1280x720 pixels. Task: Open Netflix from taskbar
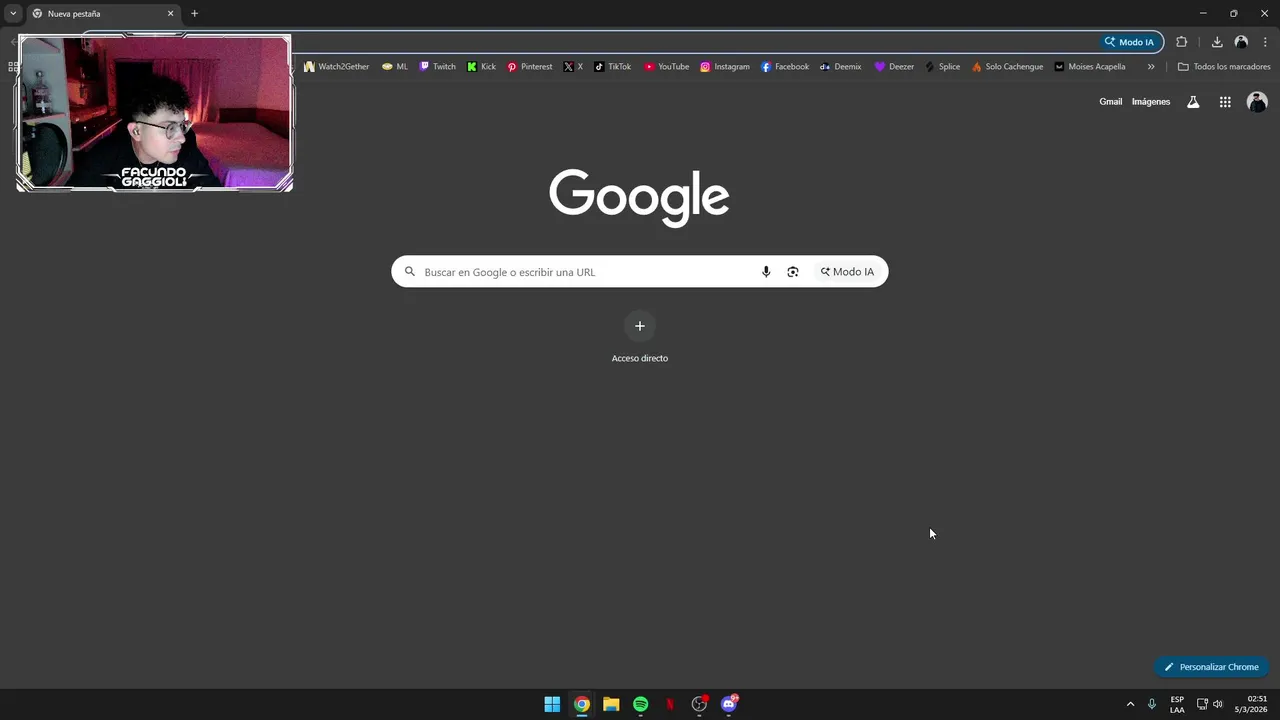pos(670,704)
